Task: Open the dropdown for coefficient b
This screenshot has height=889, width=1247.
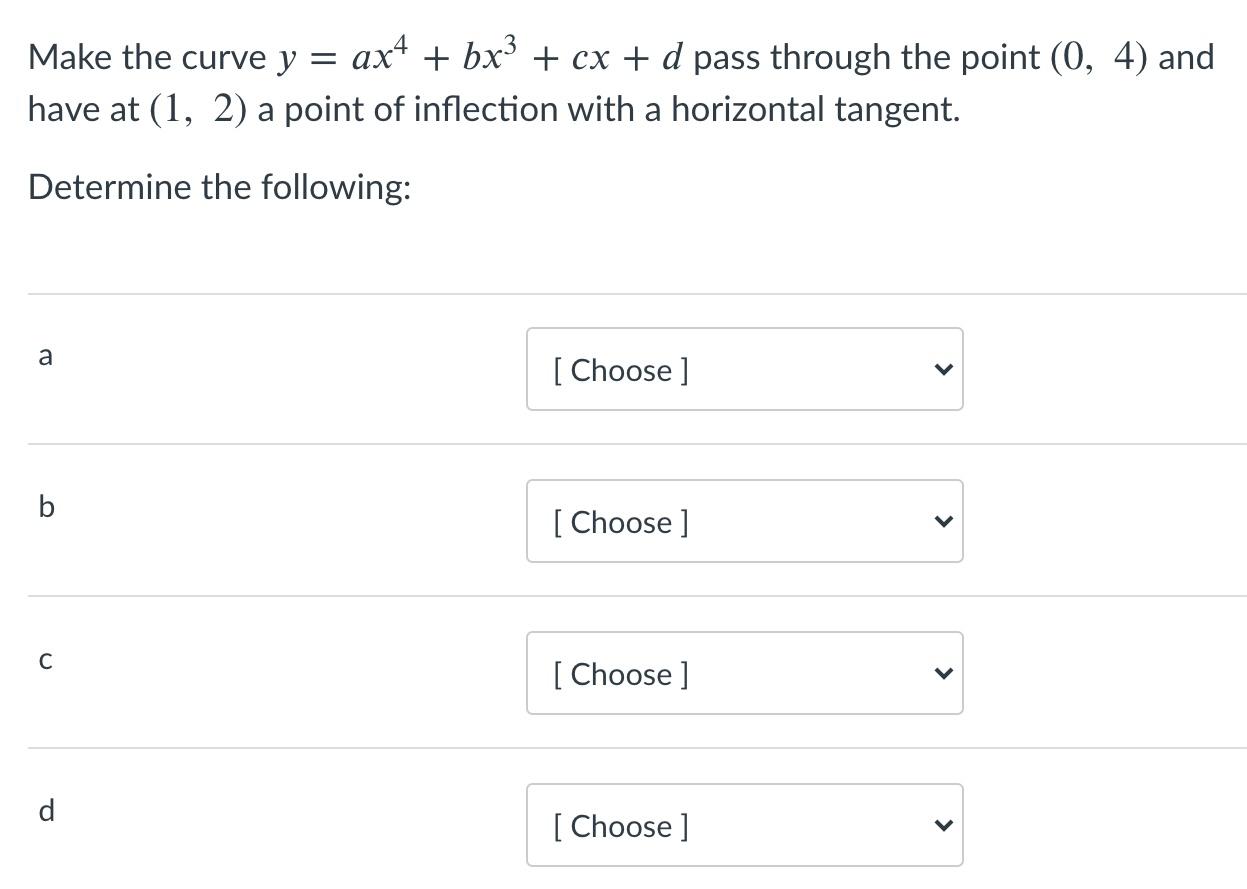Action: 744,521
